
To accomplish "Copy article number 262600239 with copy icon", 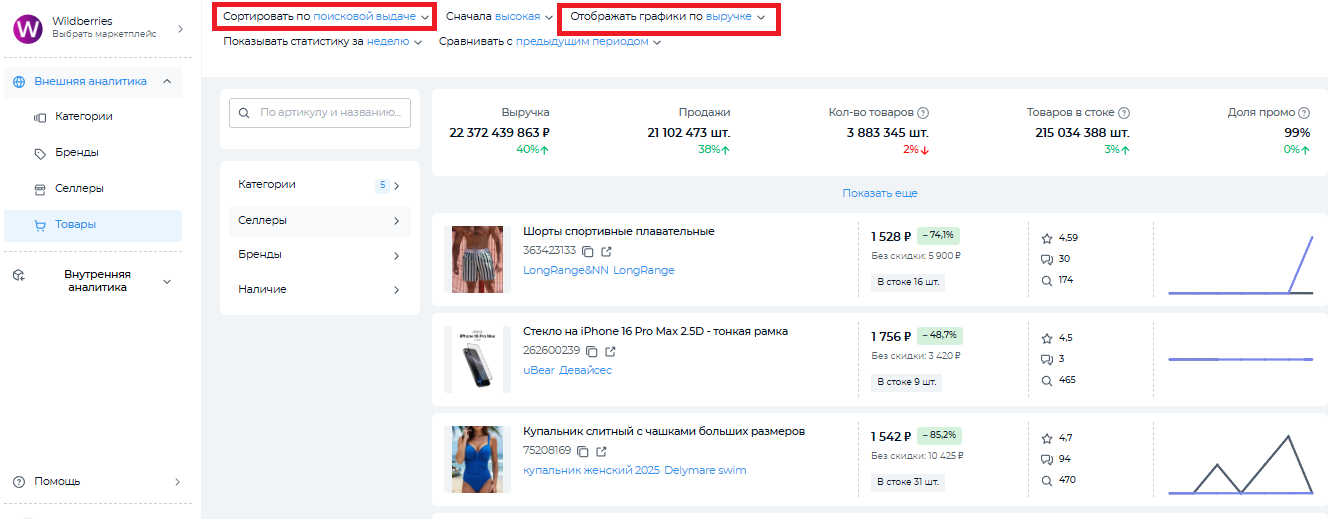I will click(x=592, y=351).
